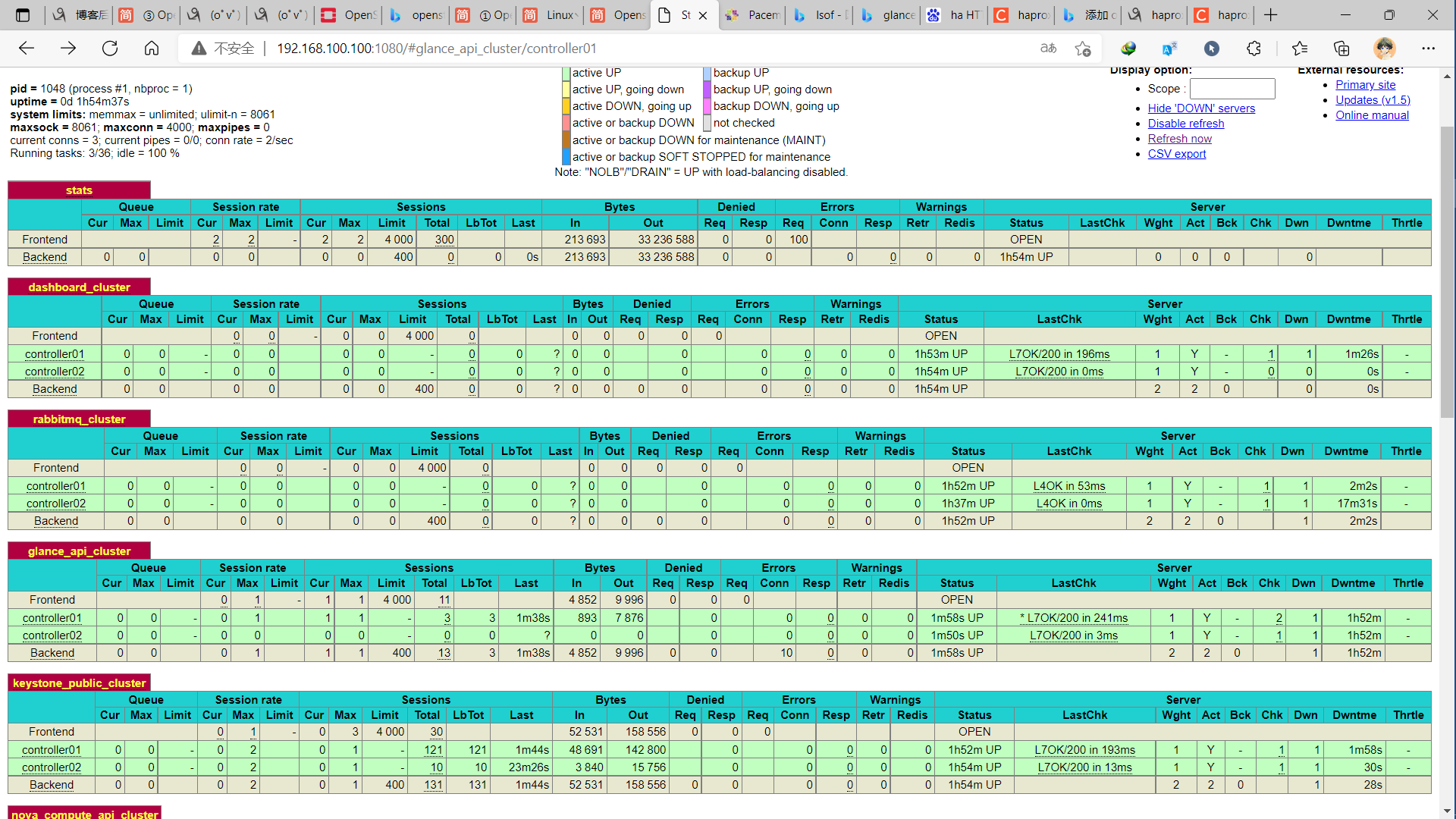Click the CSV export link

coord(1176,154)
